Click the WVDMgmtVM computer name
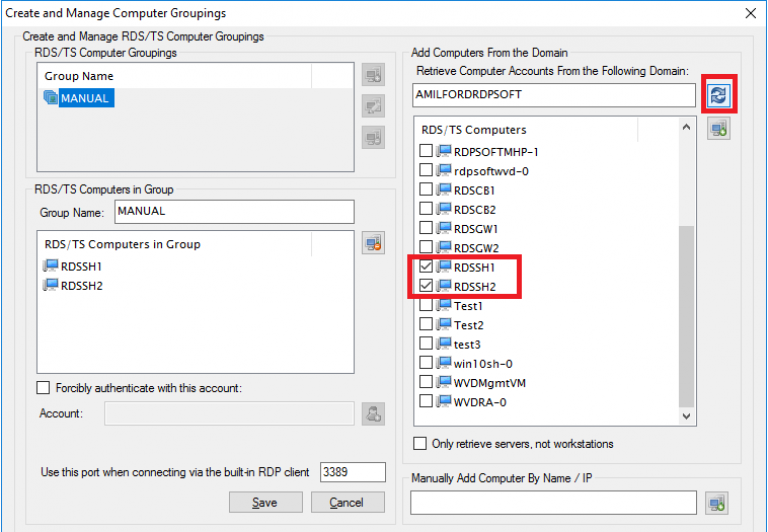 [490, 383]
